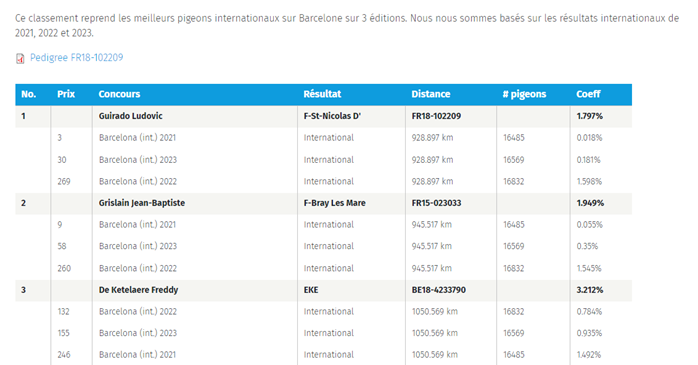Click the Distance column header

tap(430, 94)
